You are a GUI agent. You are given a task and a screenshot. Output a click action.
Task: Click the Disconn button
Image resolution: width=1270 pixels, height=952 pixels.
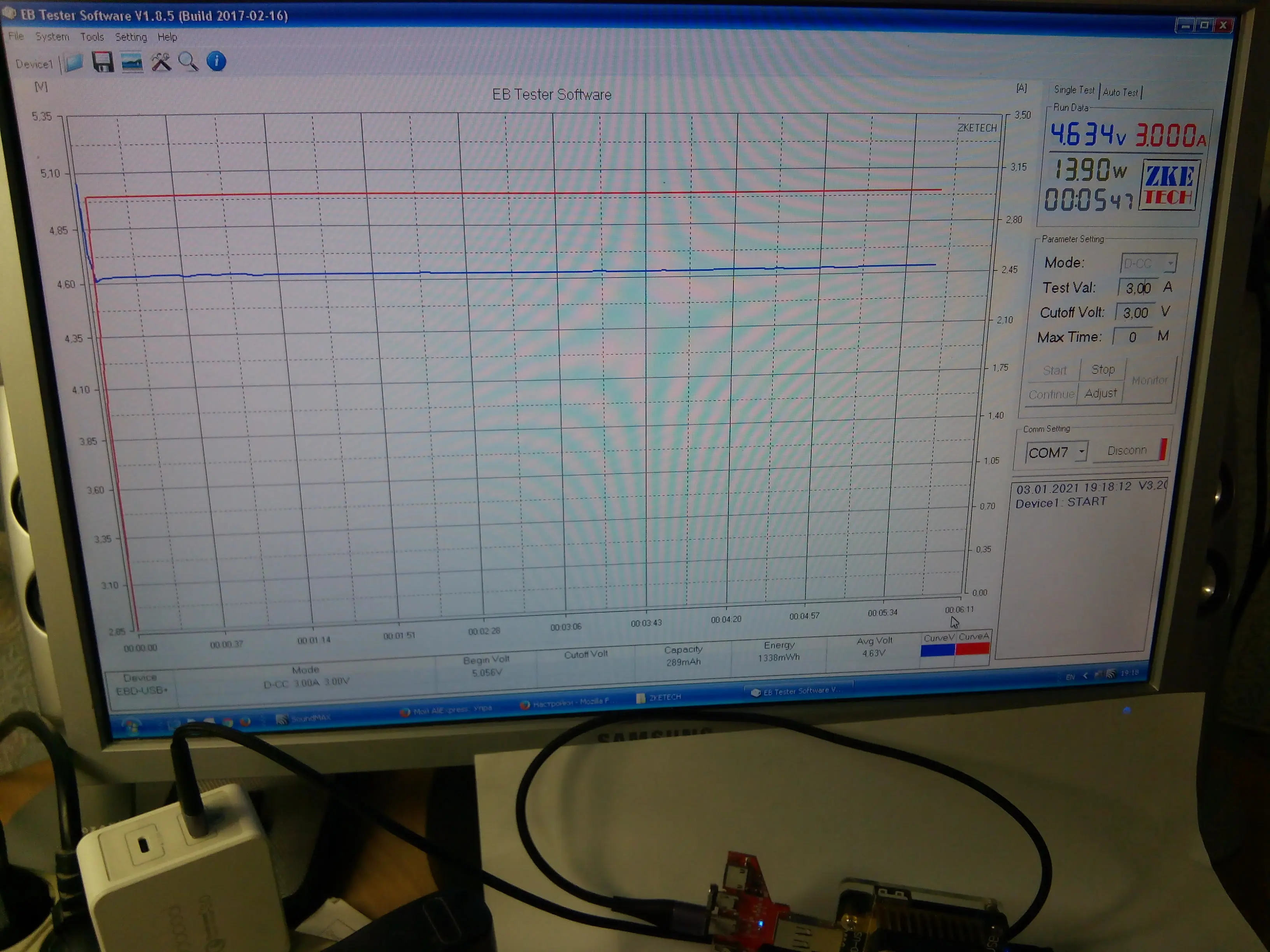click(1127, 450)
